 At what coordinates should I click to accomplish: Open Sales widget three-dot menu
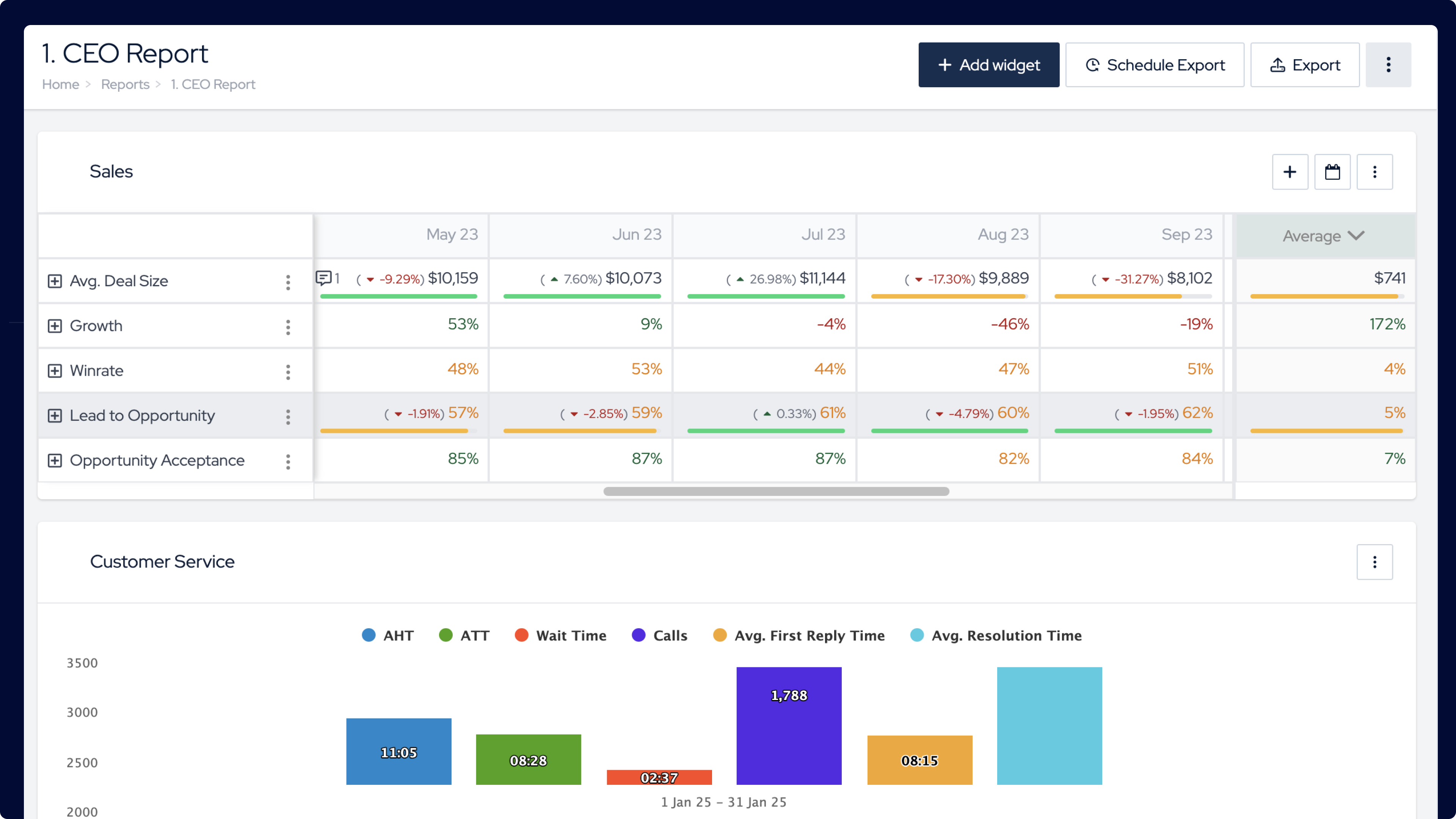[x=1374, y=172]
